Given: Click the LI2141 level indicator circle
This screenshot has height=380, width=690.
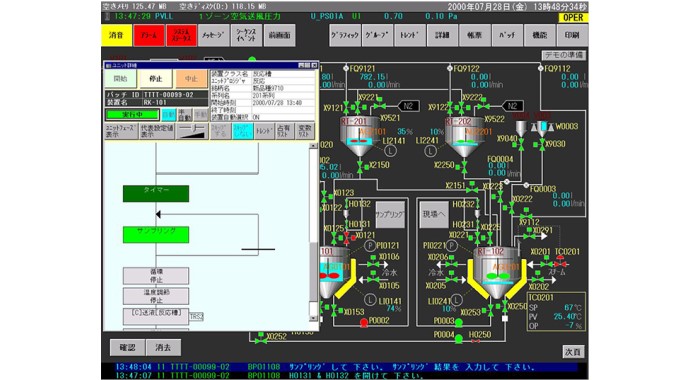Looking at the screenshot, I should click(x=390, y=151).
